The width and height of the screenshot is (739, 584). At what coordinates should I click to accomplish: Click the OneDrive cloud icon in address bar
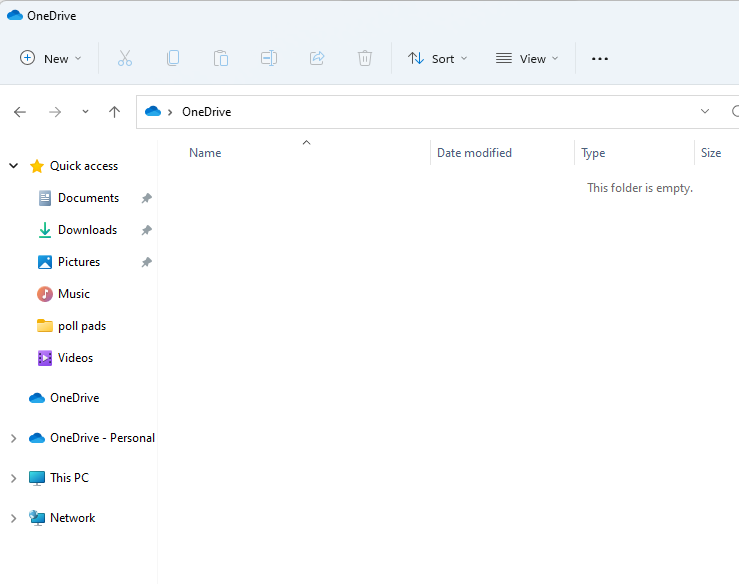tap(153, 111)
